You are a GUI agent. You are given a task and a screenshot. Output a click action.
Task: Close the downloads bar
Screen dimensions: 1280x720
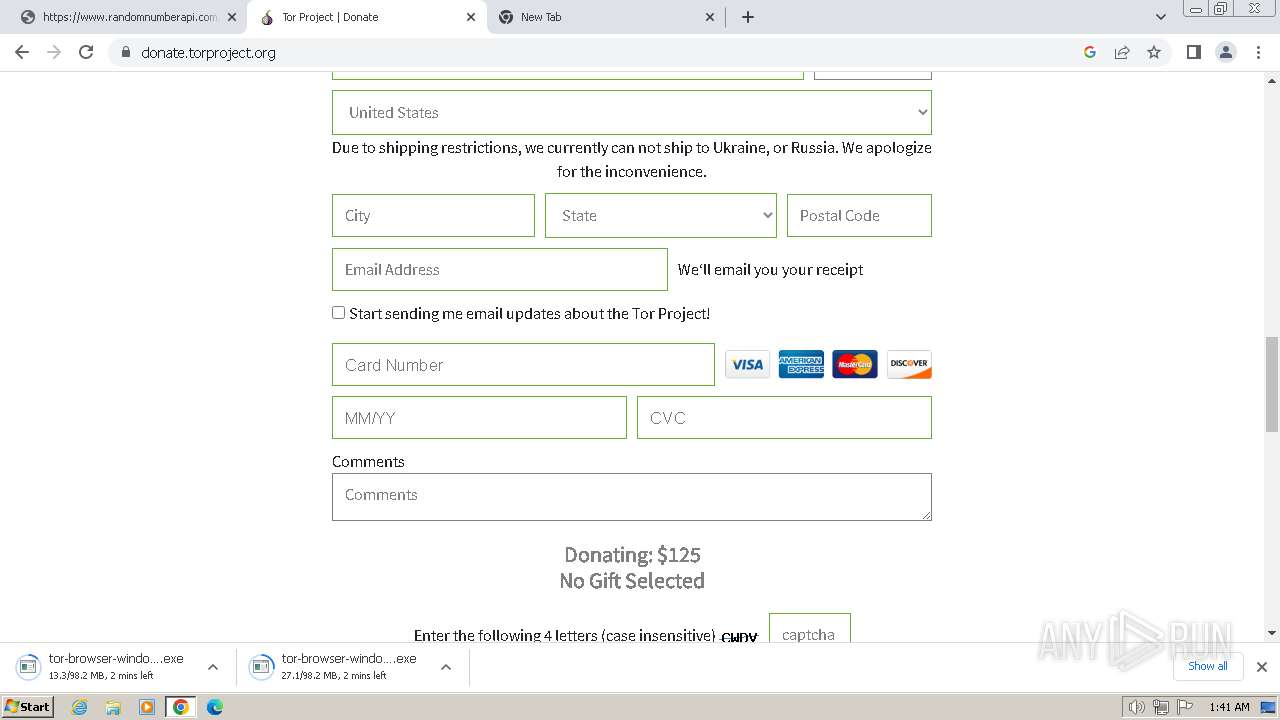pyautogui.click(x=1261, y=667)
